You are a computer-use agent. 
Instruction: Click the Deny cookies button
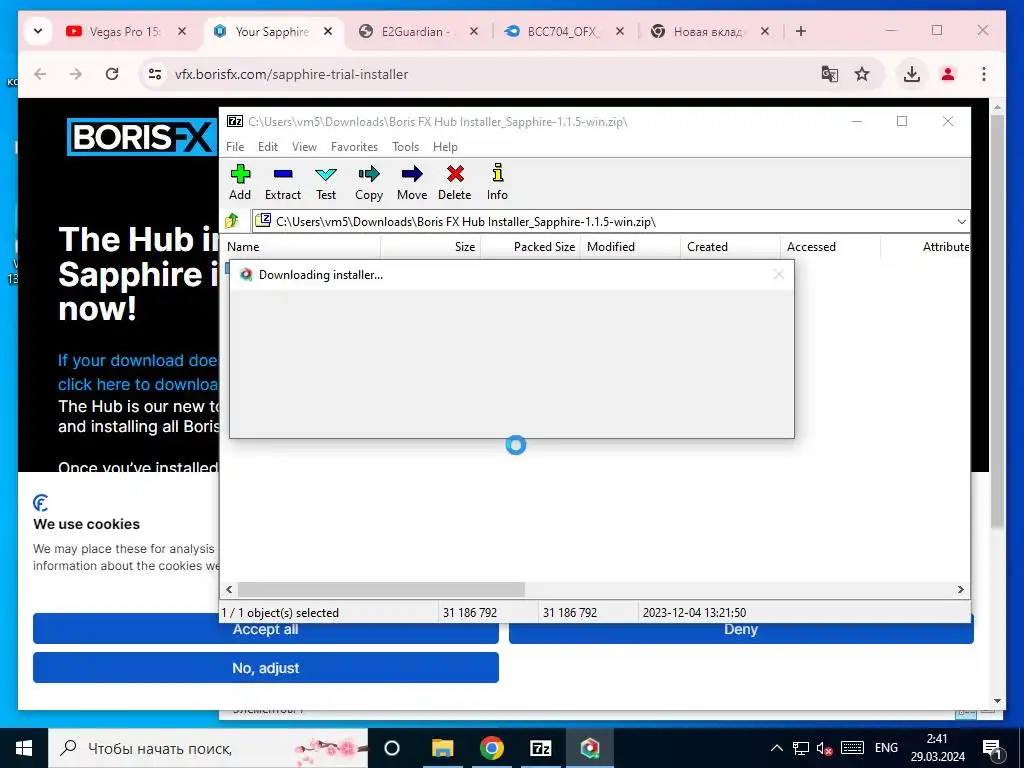click(741, 630)
